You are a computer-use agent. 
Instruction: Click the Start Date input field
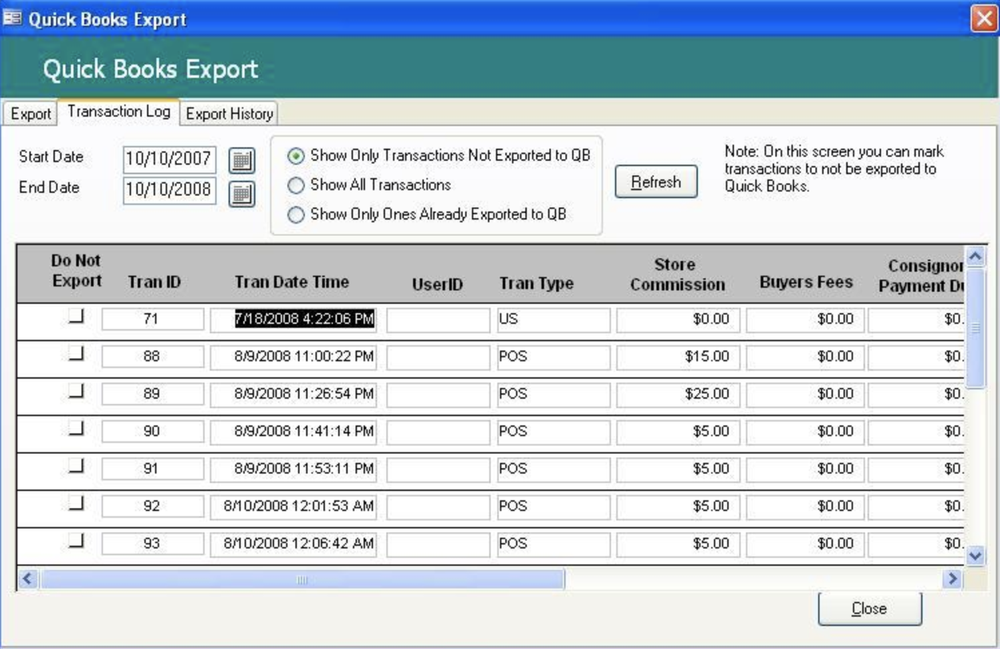click(x=169, y=159)
